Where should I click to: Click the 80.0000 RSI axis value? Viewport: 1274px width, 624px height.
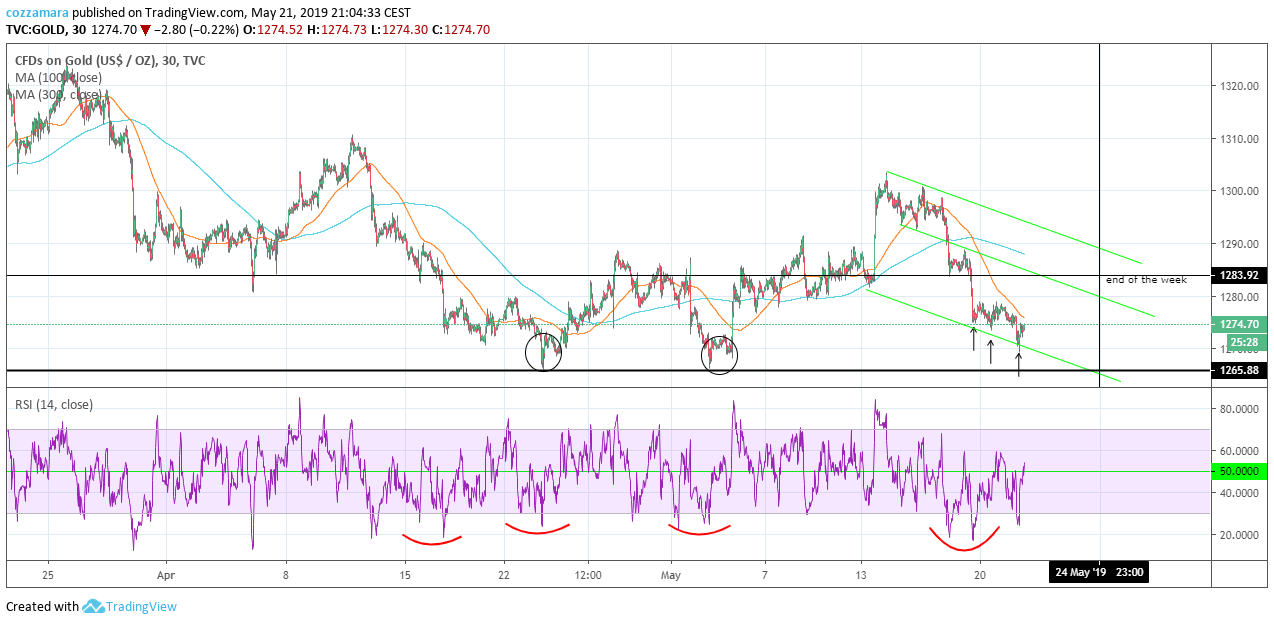1240,409
